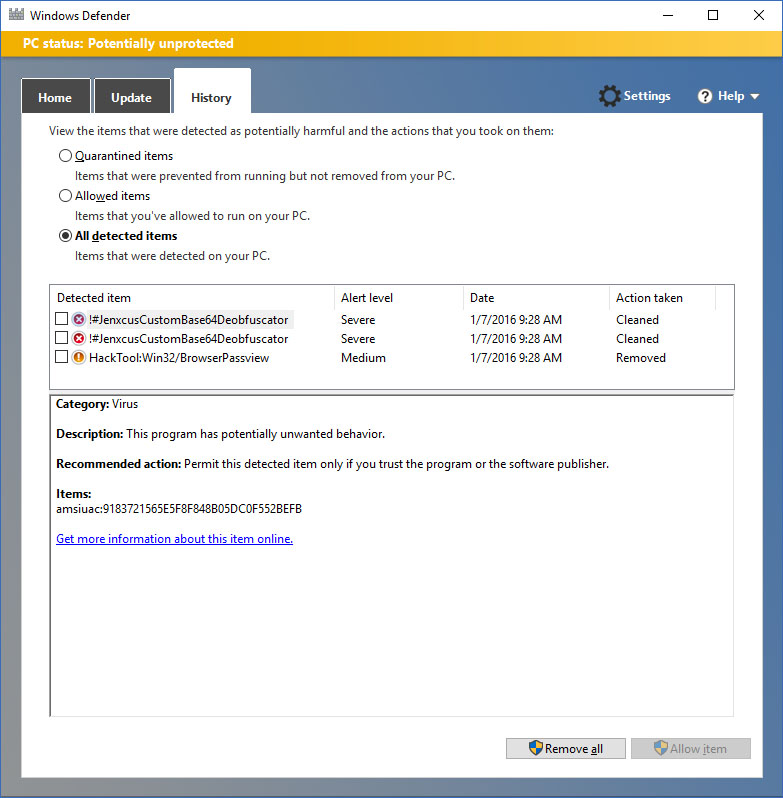This screenshot has width=783, height=798.
Task: Close the Windows Defender window
Action: pos(759,15)
